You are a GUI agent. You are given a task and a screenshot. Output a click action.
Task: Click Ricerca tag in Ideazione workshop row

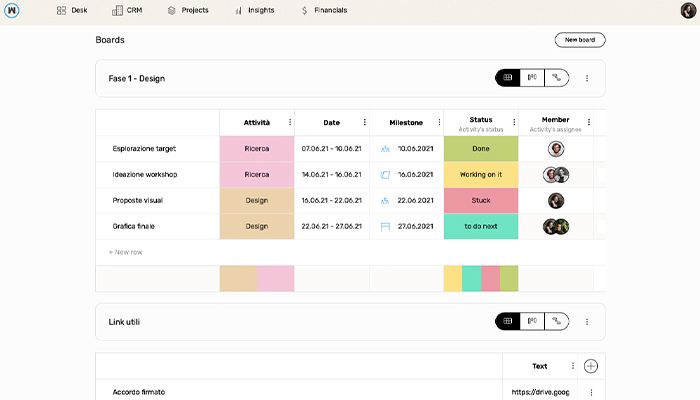click(x=257, y=175)
